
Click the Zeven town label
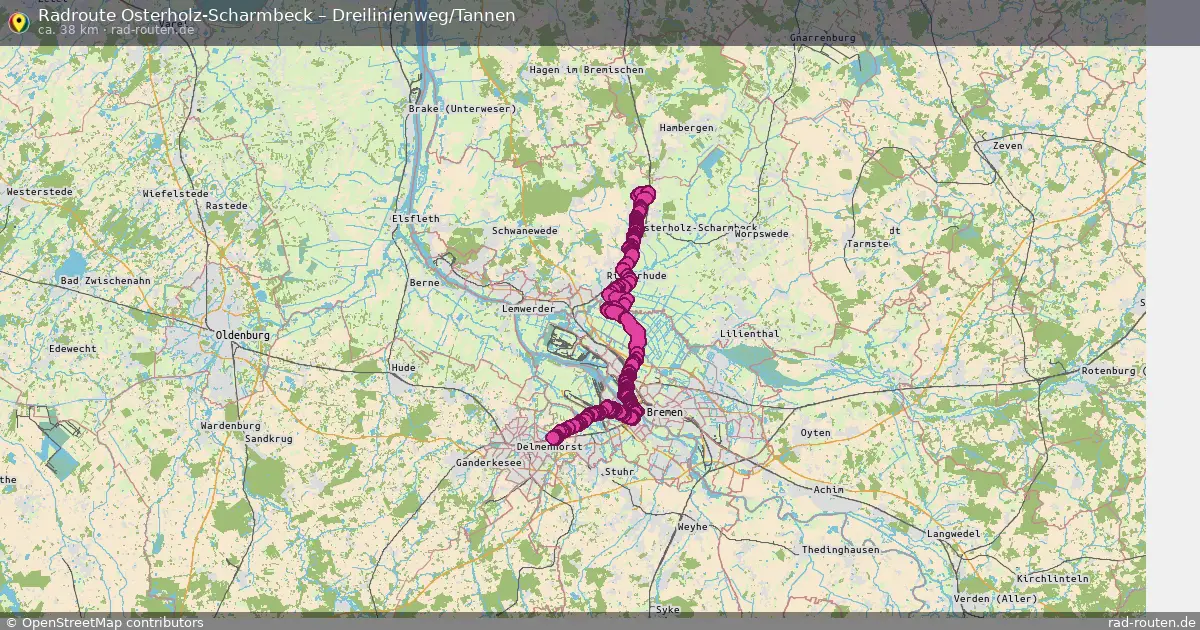(x=1009, y=146)
